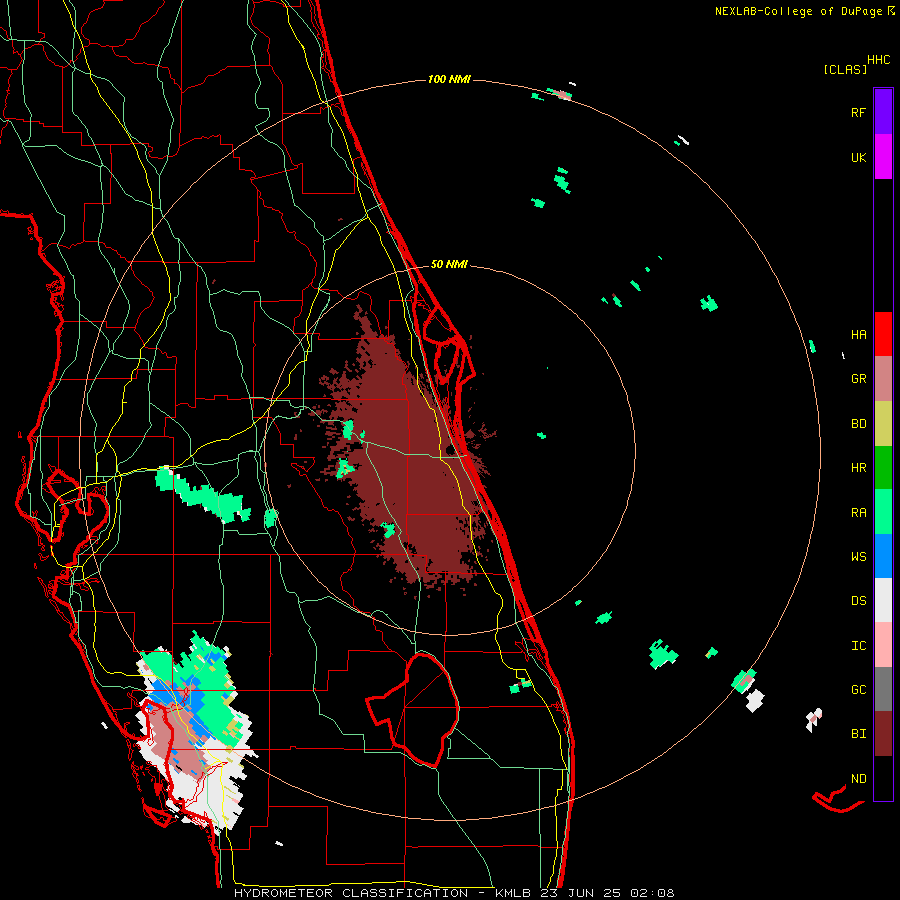This screenshot has width=900, height=900.
Task: Click the DS legend label
Action: (859, 601)
